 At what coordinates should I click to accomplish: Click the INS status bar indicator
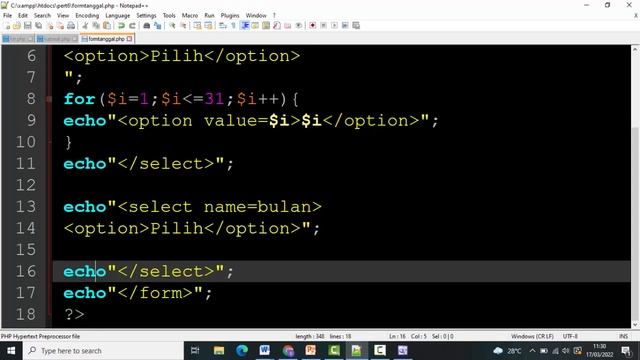(x=623, y=336)
